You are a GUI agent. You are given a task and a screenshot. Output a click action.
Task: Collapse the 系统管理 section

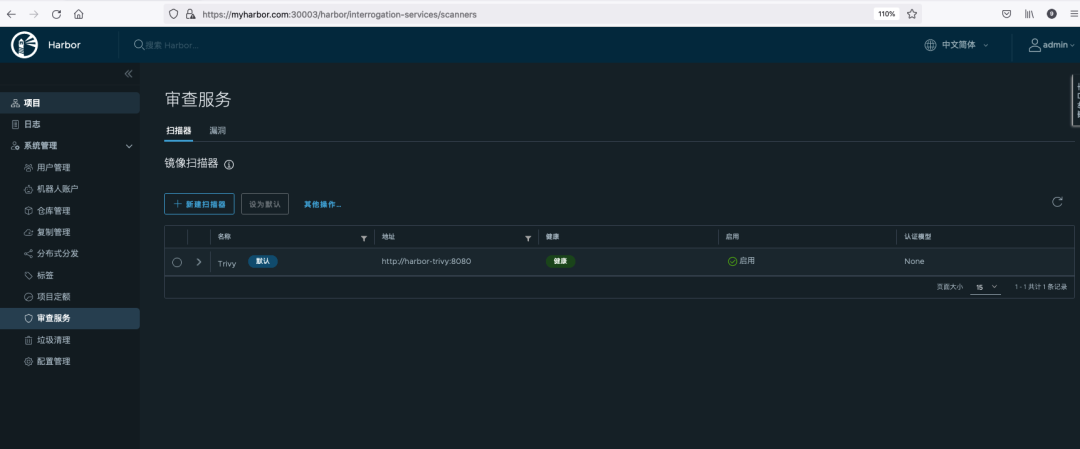(x=129, y=146)
